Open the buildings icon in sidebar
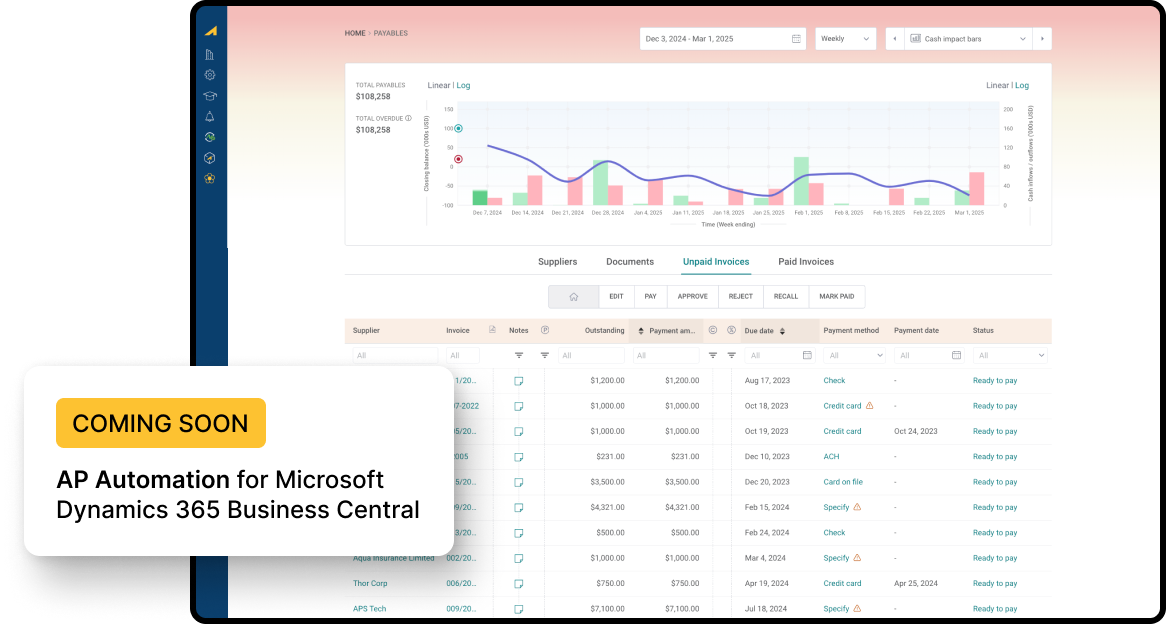The width and height of the screenshot is (1166, 624). (210, 54)
